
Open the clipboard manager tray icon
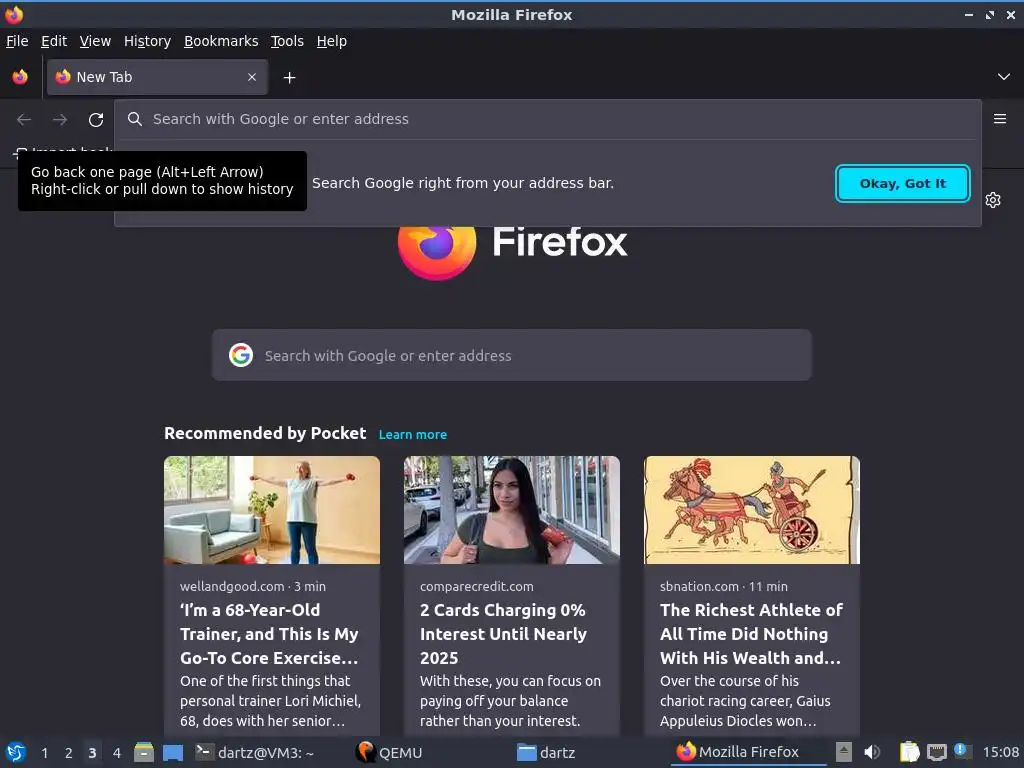(909, 752)
